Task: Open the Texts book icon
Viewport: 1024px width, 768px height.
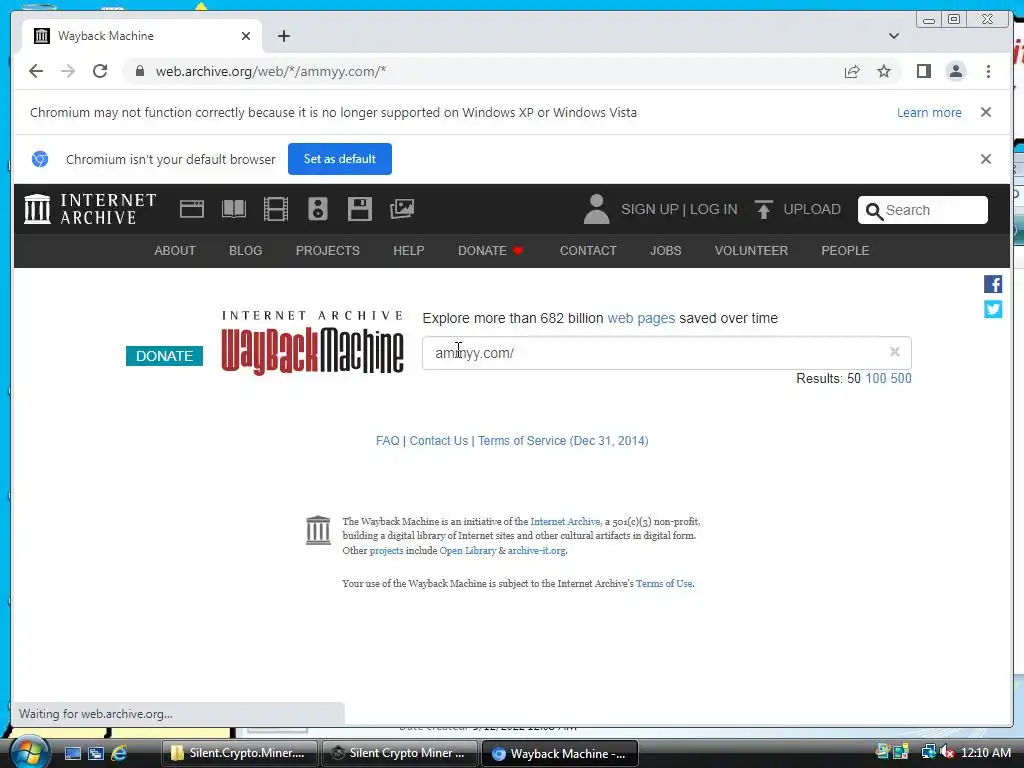Action: click(234, 209)
